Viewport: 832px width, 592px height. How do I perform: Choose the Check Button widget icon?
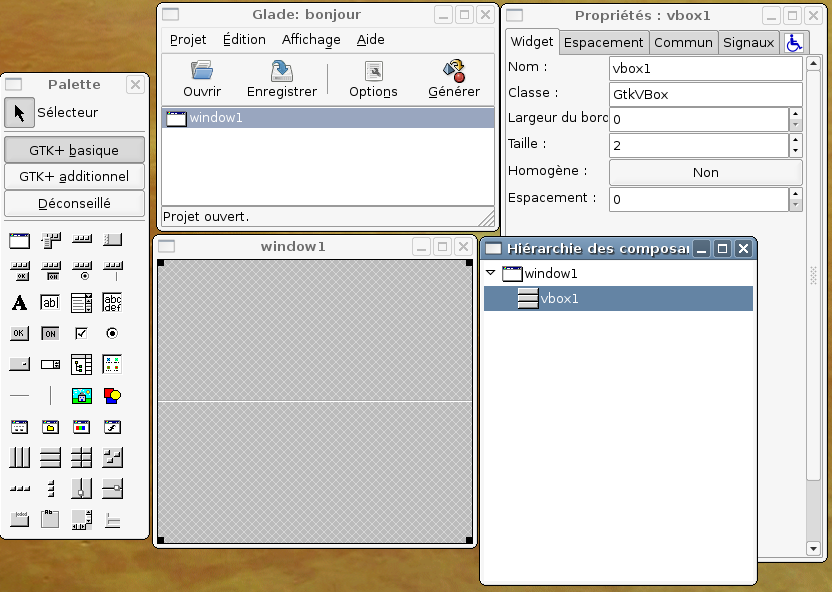81,333
